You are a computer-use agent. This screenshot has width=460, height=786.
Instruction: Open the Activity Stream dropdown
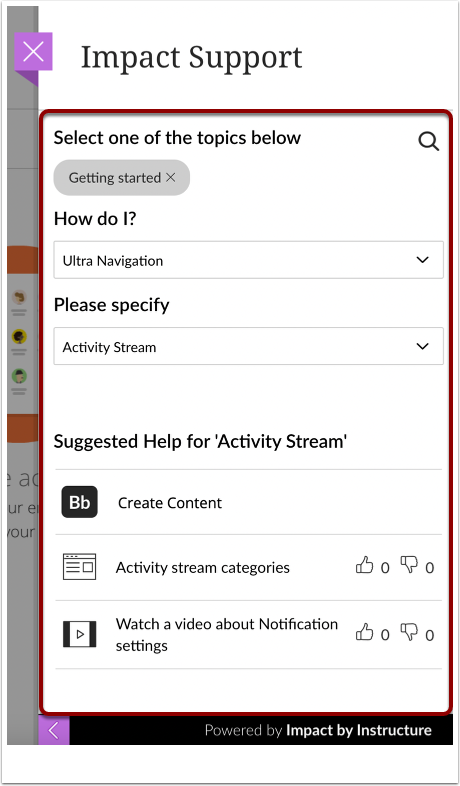coord(249,346)
